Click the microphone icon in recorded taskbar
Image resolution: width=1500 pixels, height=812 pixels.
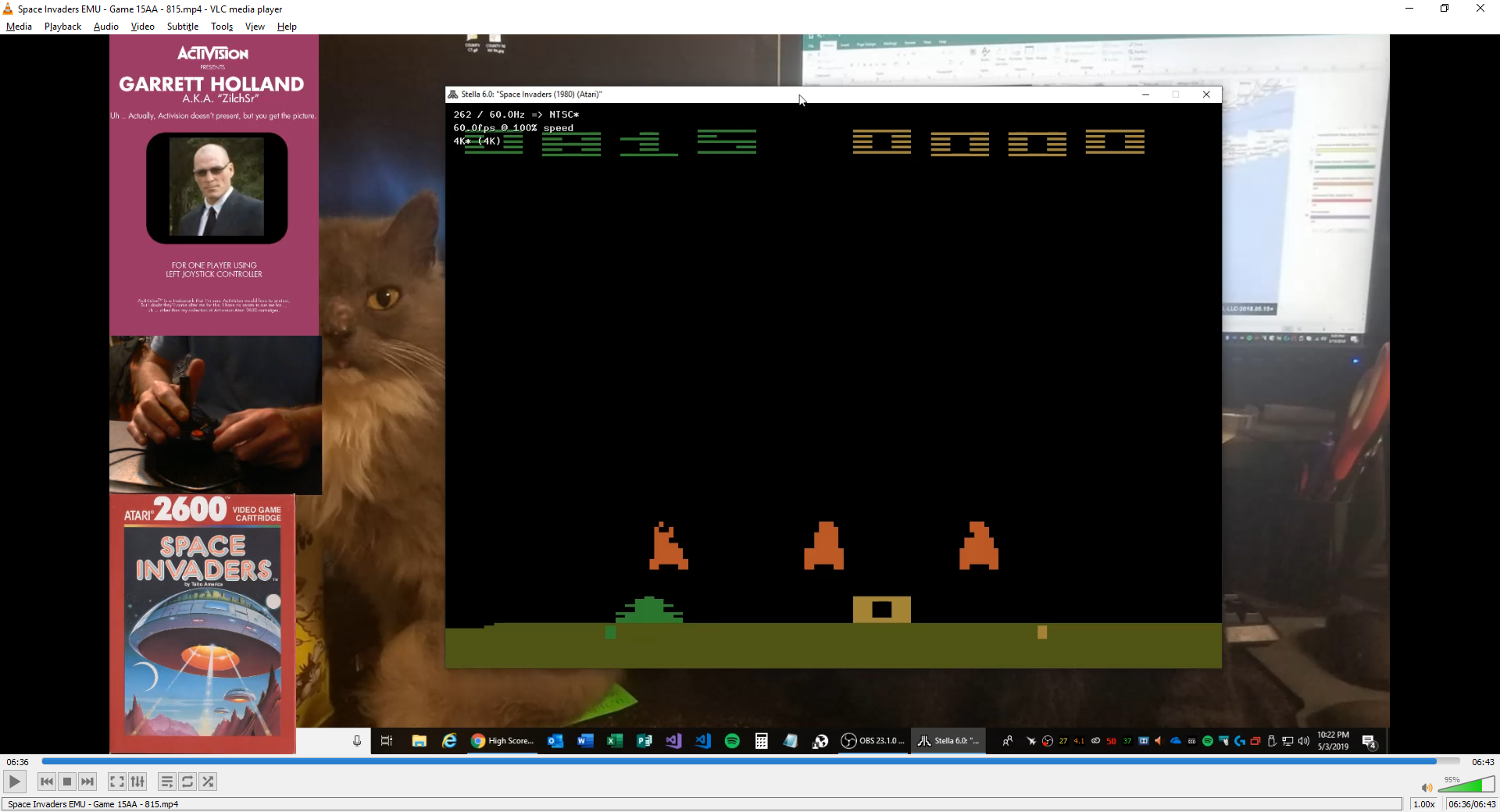[x=357, y=741]
